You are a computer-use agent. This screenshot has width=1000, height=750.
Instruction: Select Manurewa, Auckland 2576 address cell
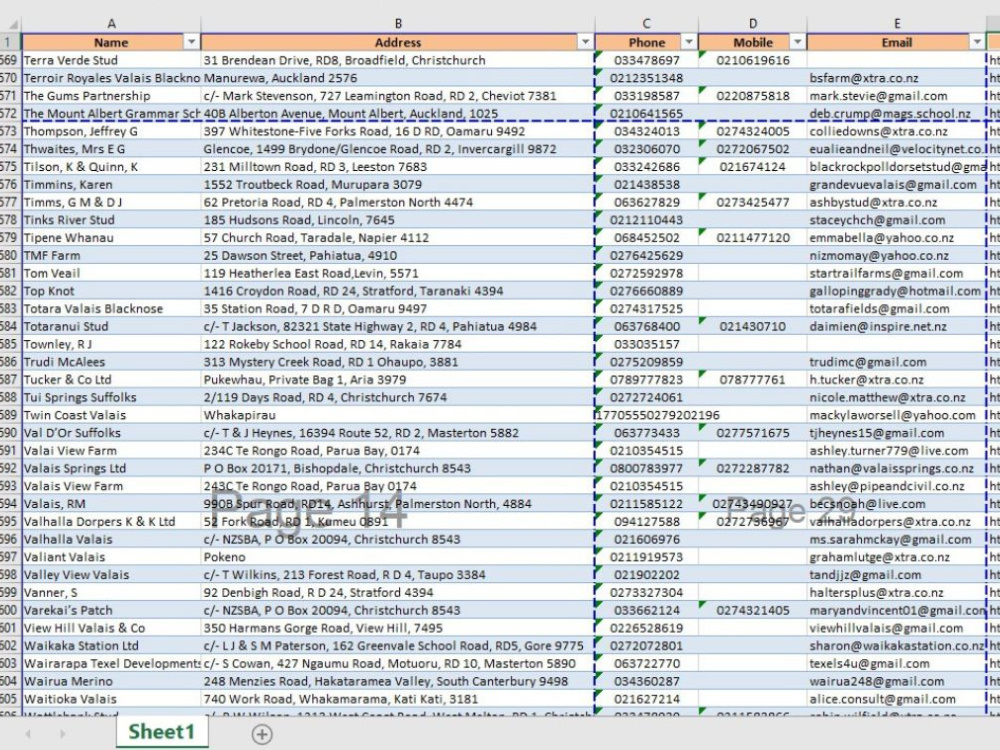tap(397, 78)
